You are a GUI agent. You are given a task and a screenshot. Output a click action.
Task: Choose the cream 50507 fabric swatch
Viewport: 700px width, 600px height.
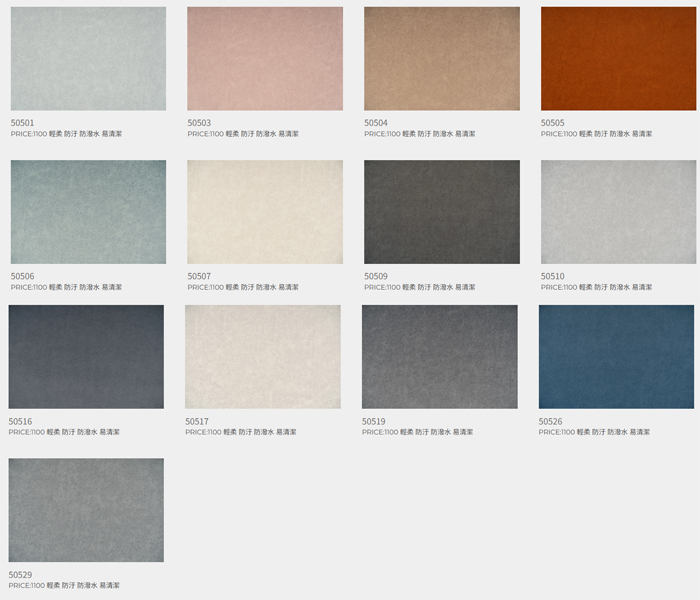(x=265, y=212)
